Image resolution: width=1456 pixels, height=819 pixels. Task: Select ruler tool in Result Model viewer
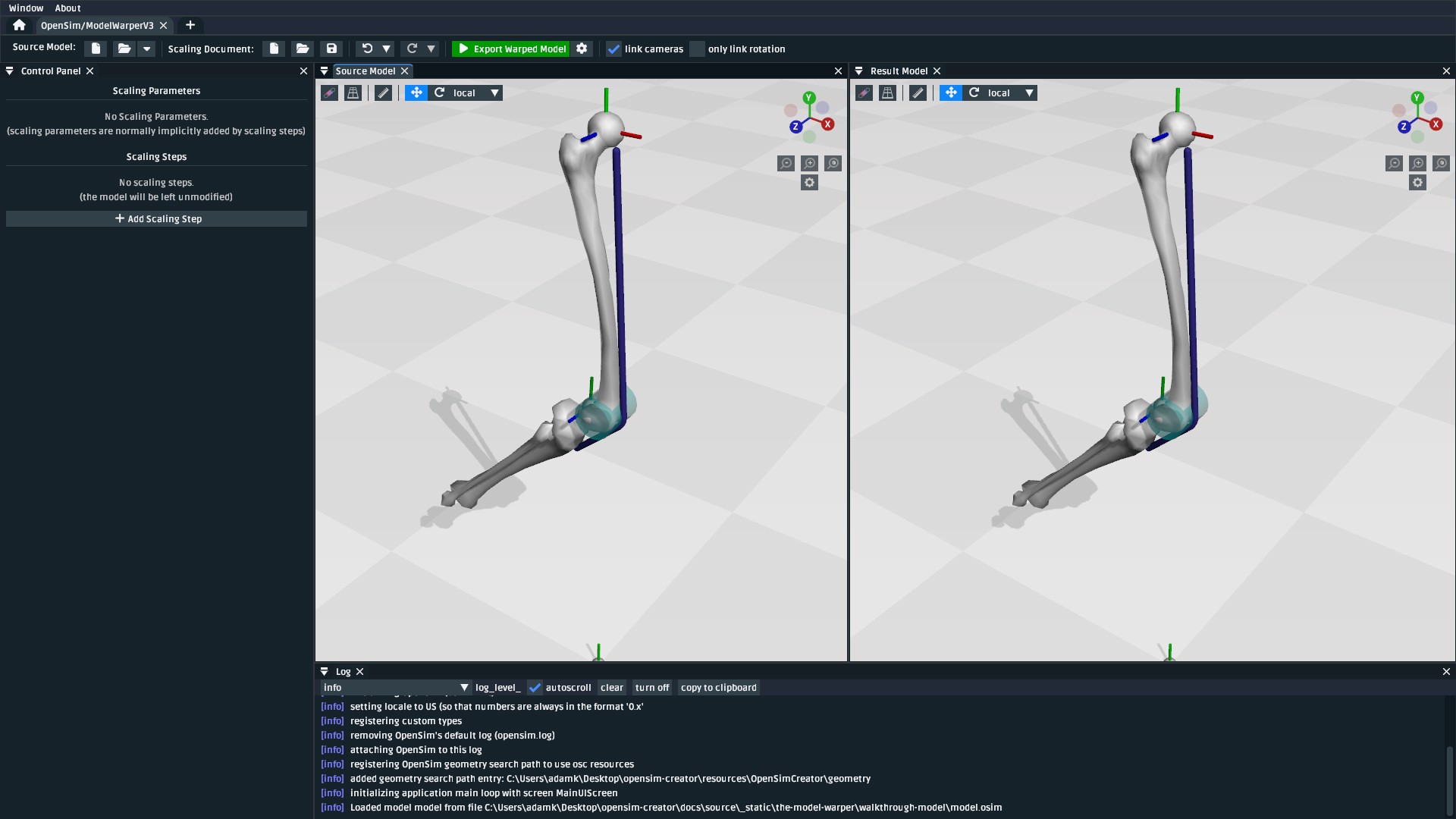(x=918, y=93)
